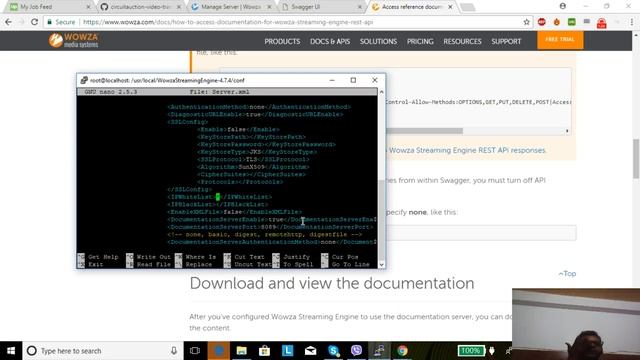
Task: Click the Secure padlock site info
Action: tap(61, 22)
